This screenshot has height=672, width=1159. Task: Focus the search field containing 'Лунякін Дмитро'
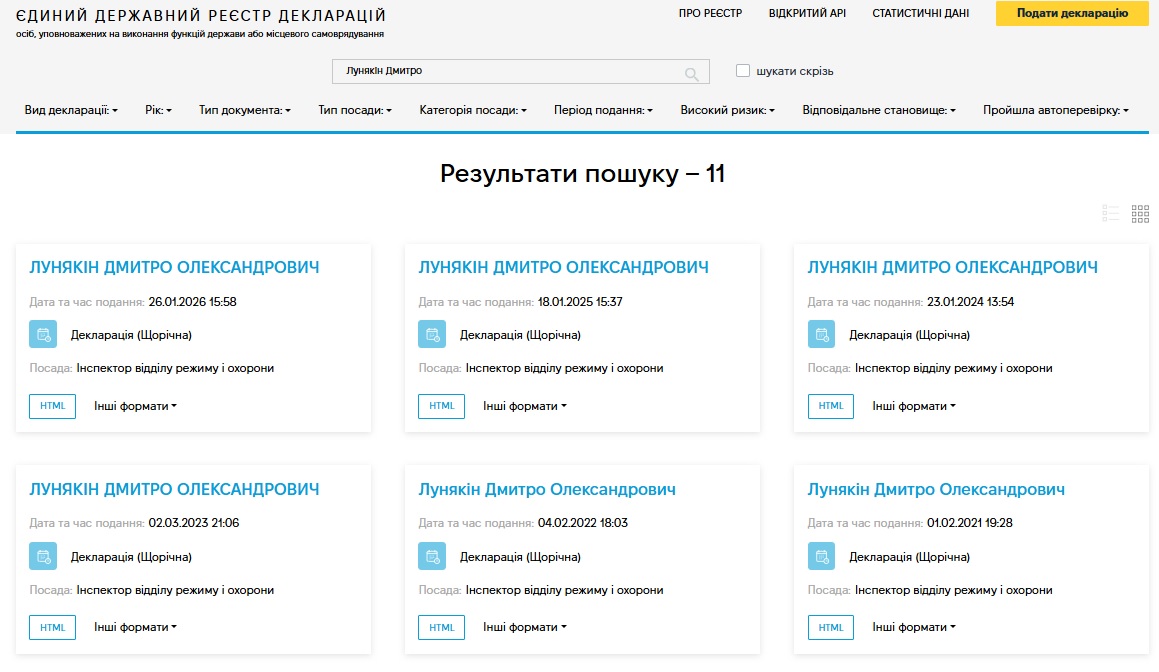520,71
